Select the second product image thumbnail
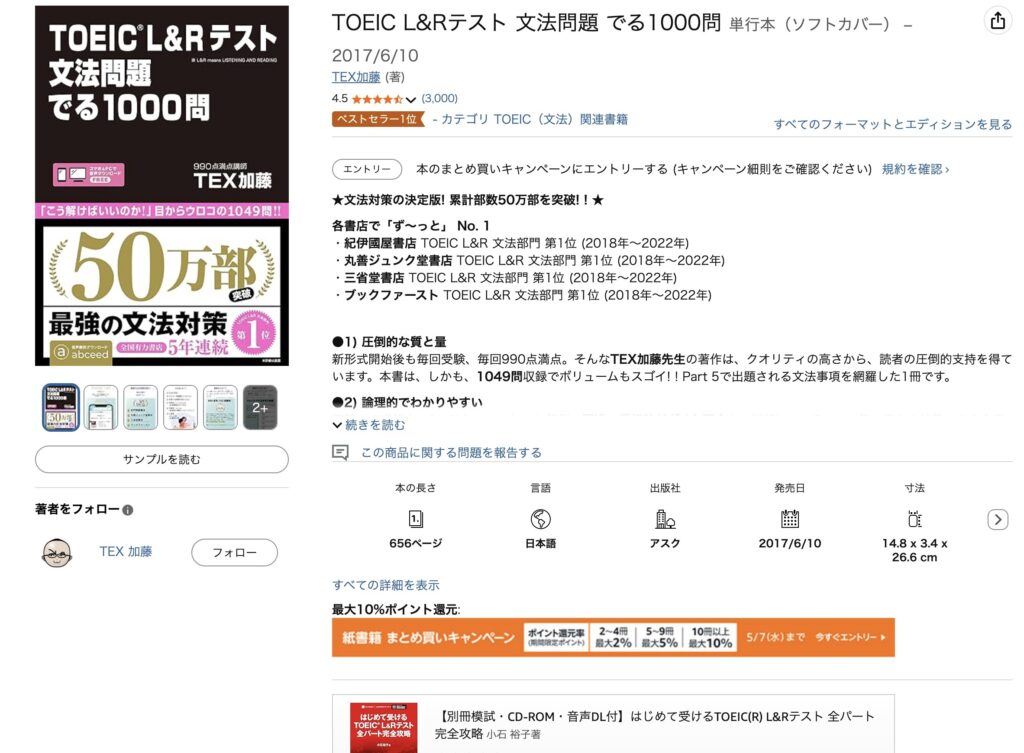The height and width of the screenshot is (753, 1024). [101, 408]
